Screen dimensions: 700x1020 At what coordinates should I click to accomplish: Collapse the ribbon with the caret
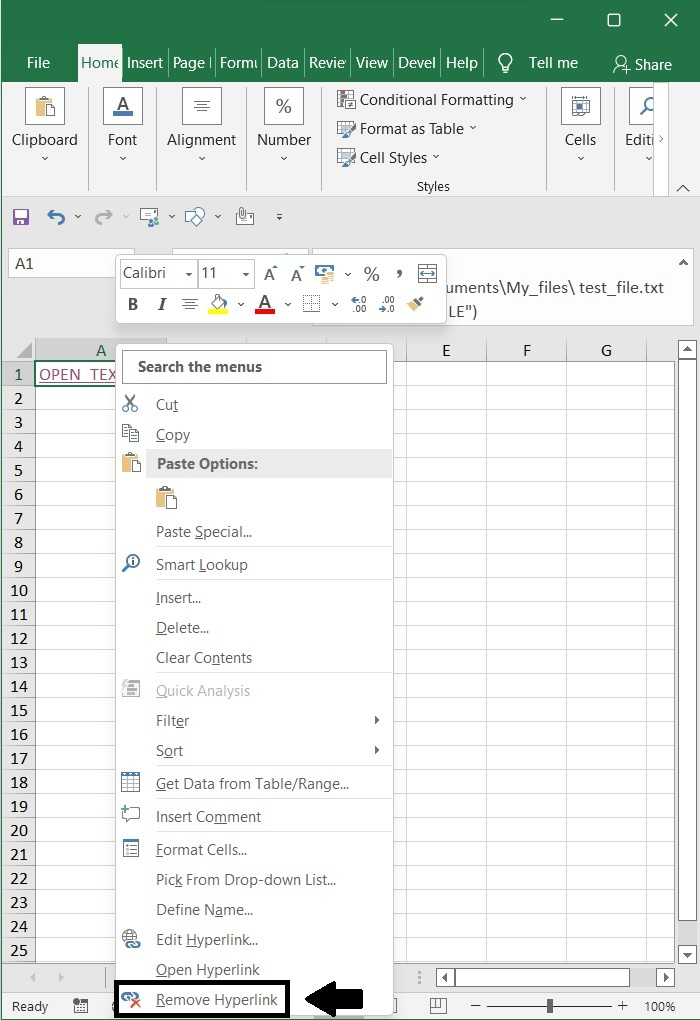click(x=682, y=188)
